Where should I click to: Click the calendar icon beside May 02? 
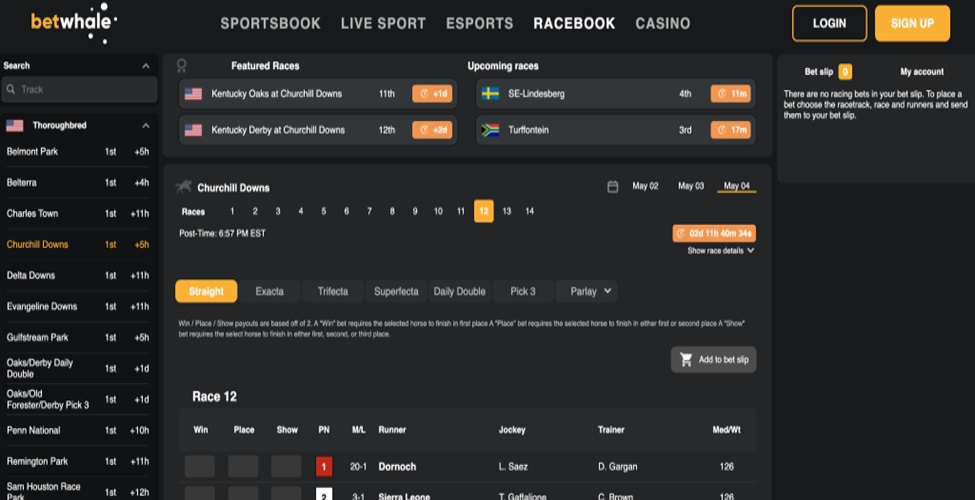point(613,187)
